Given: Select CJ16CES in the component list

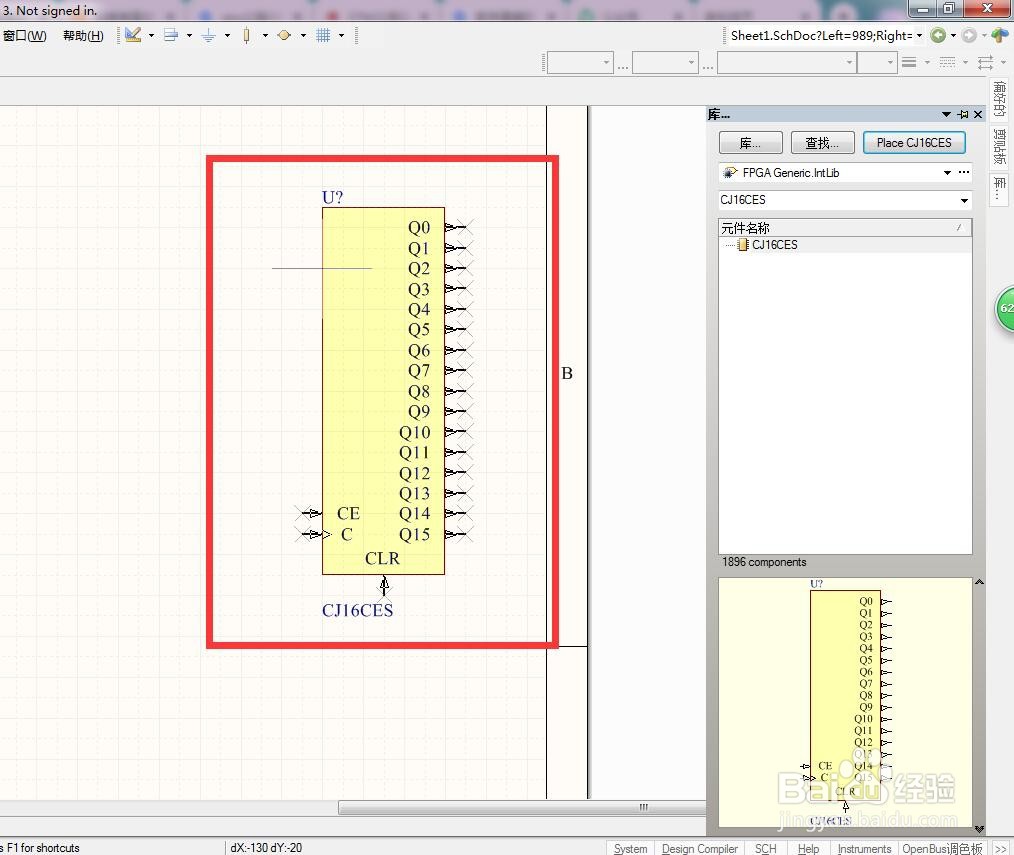Looking at the screenshot, I should tap(774, 245).
